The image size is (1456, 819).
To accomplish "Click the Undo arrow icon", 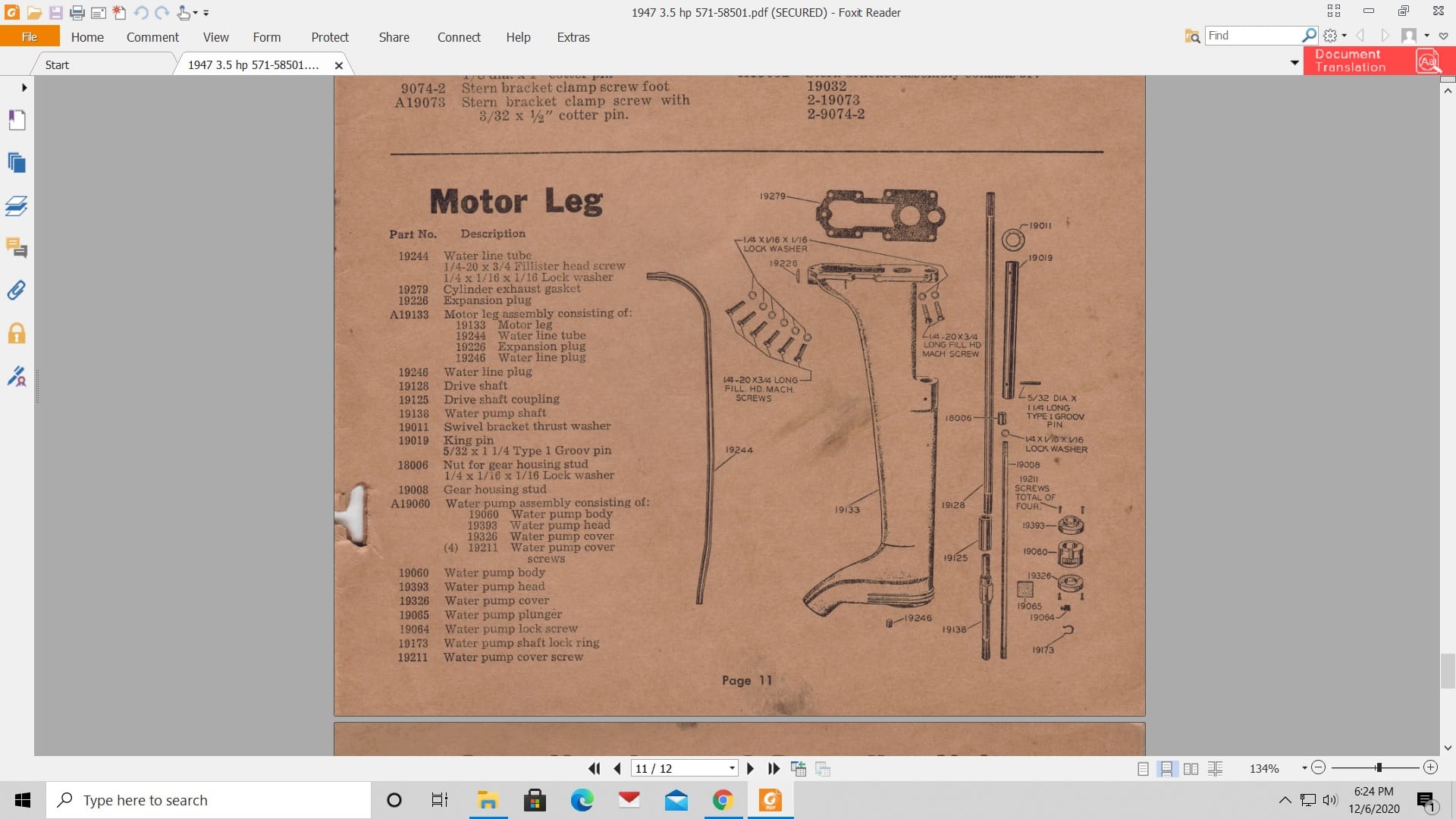I will pyautogui.click(x=140, y=12).
